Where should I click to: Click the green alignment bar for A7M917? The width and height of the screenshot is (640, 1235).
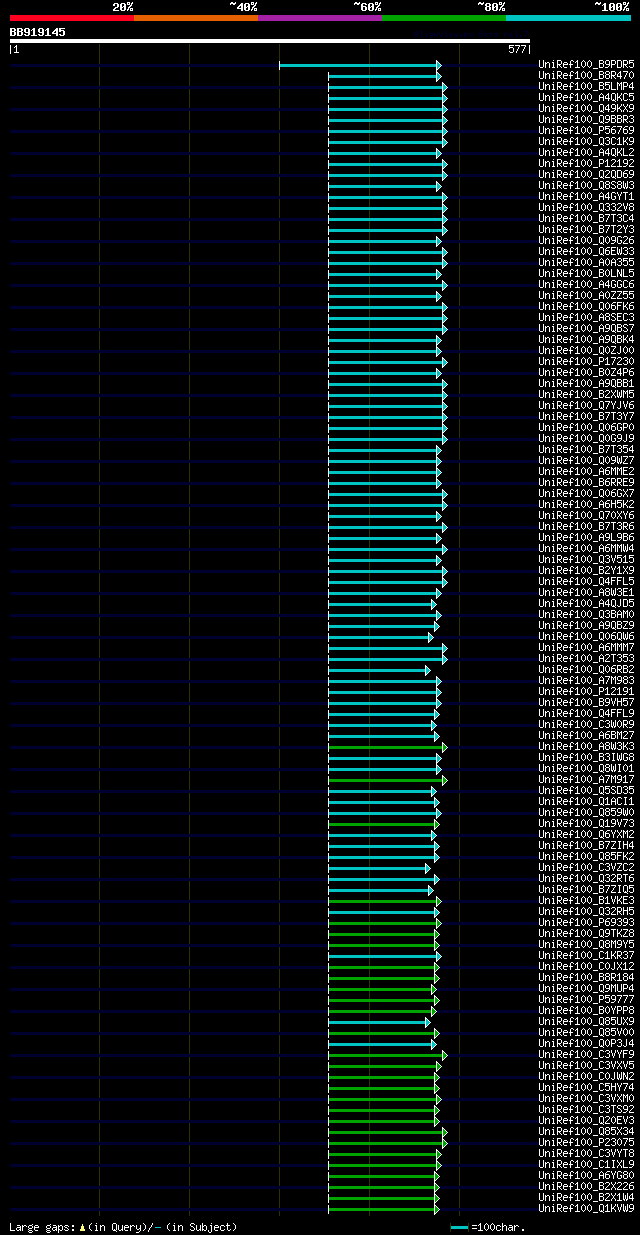[x=388, y=780]
